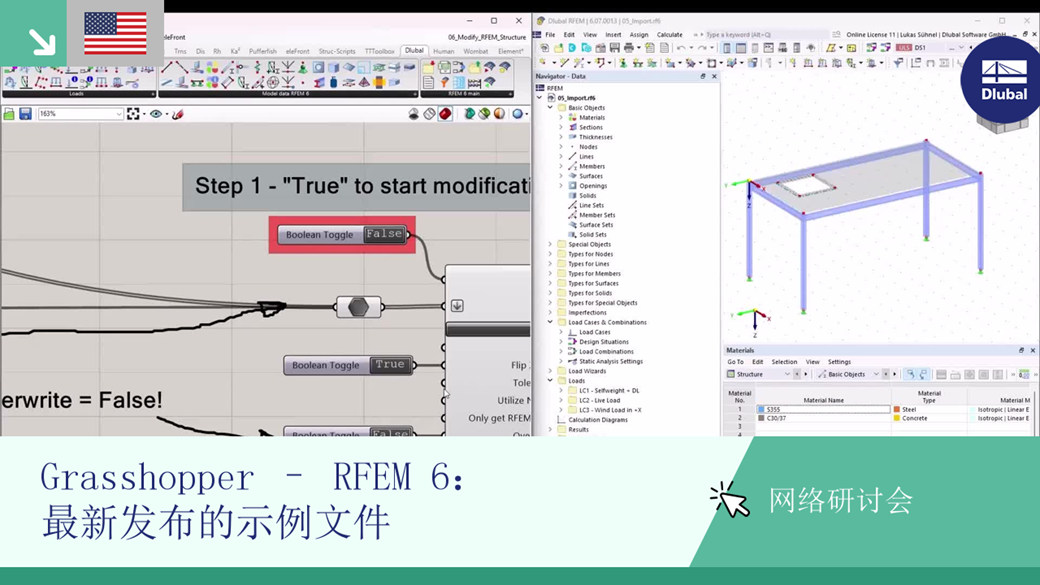Image resolution: width=1040 pixels, height=585 pixels.
Task: Expand the Load Wizards folder
Action: pyautogui.click(x=550, y=371)
